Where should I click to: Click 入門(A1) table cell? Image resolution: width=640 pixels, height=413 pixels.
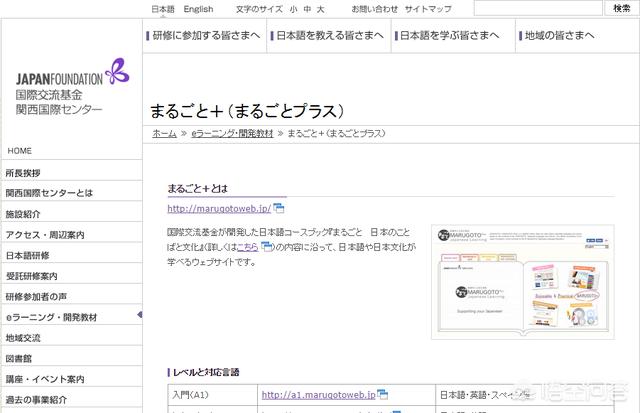[x=213, y=395]
